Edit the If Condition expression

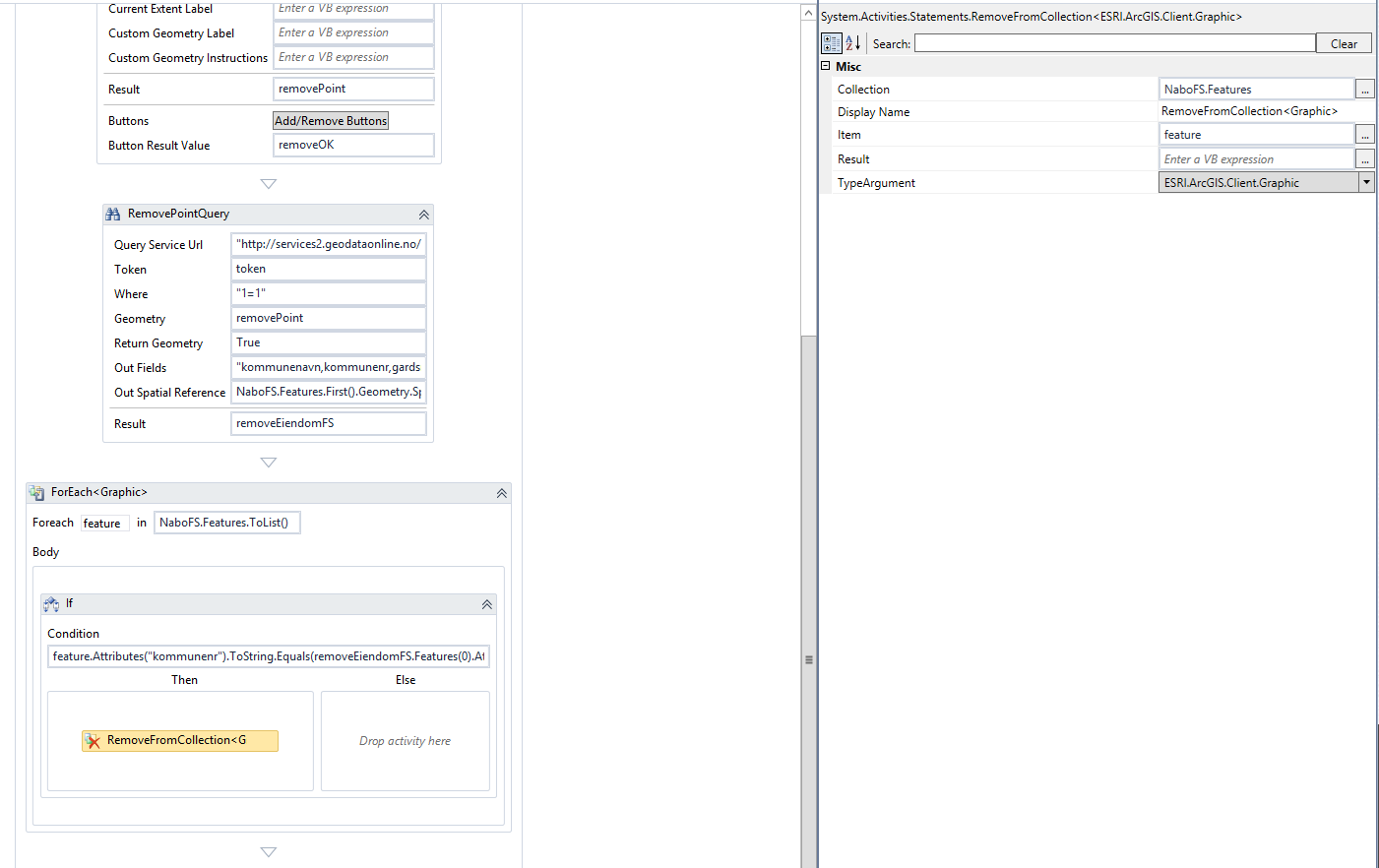coord(269,656)
